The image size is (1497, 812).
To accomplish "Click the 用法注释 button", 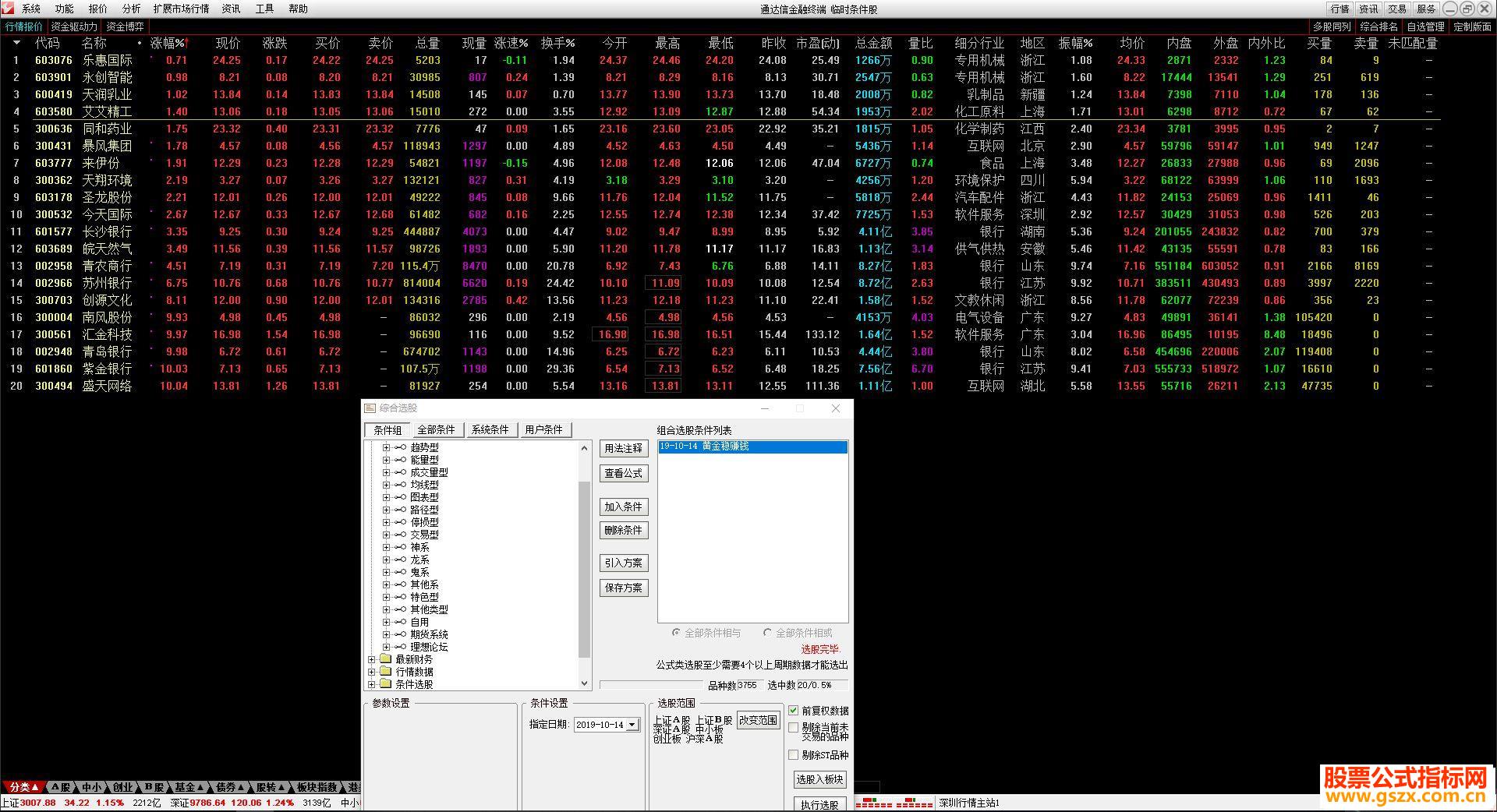I will click(624, 448).
